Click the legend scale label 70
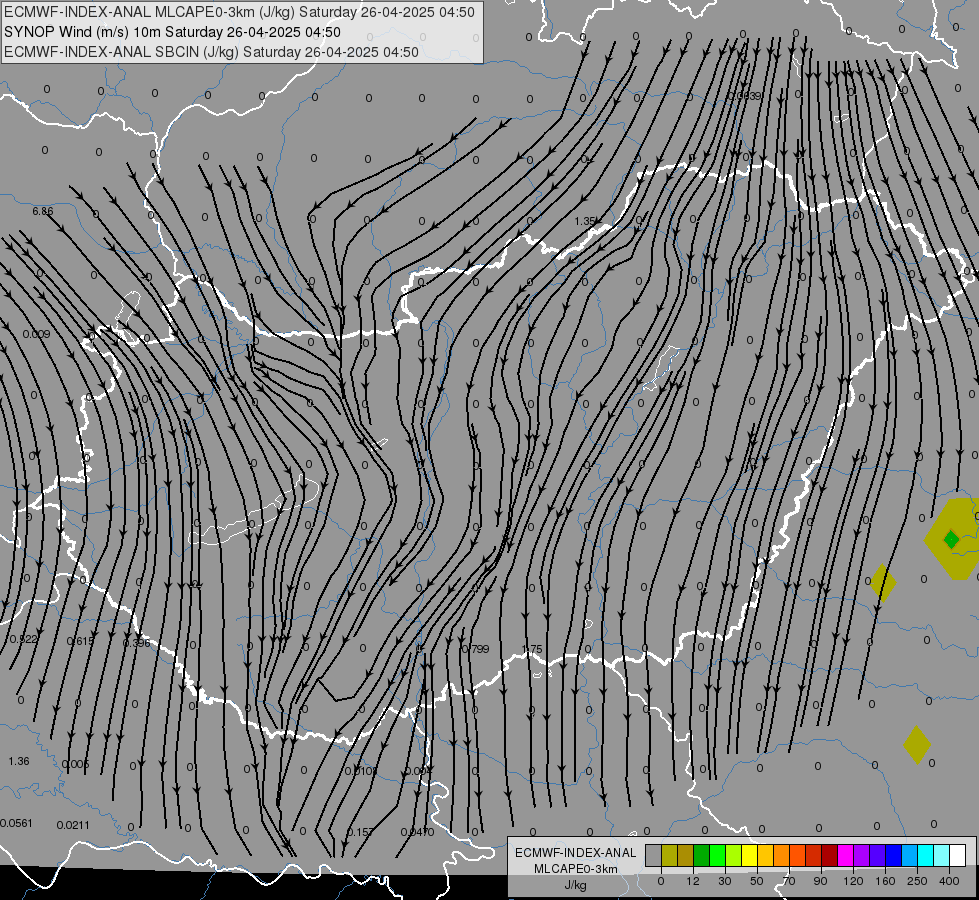The height and width of the screenshot is (900, 979). click(789, 881)
